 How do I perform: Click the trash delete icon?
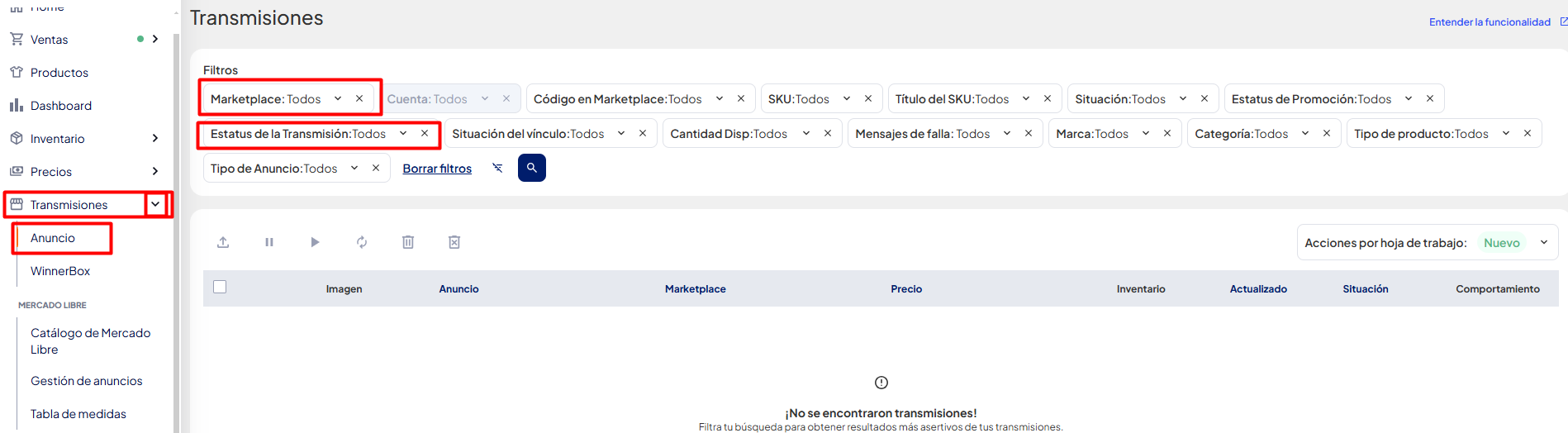coord(408,242)
